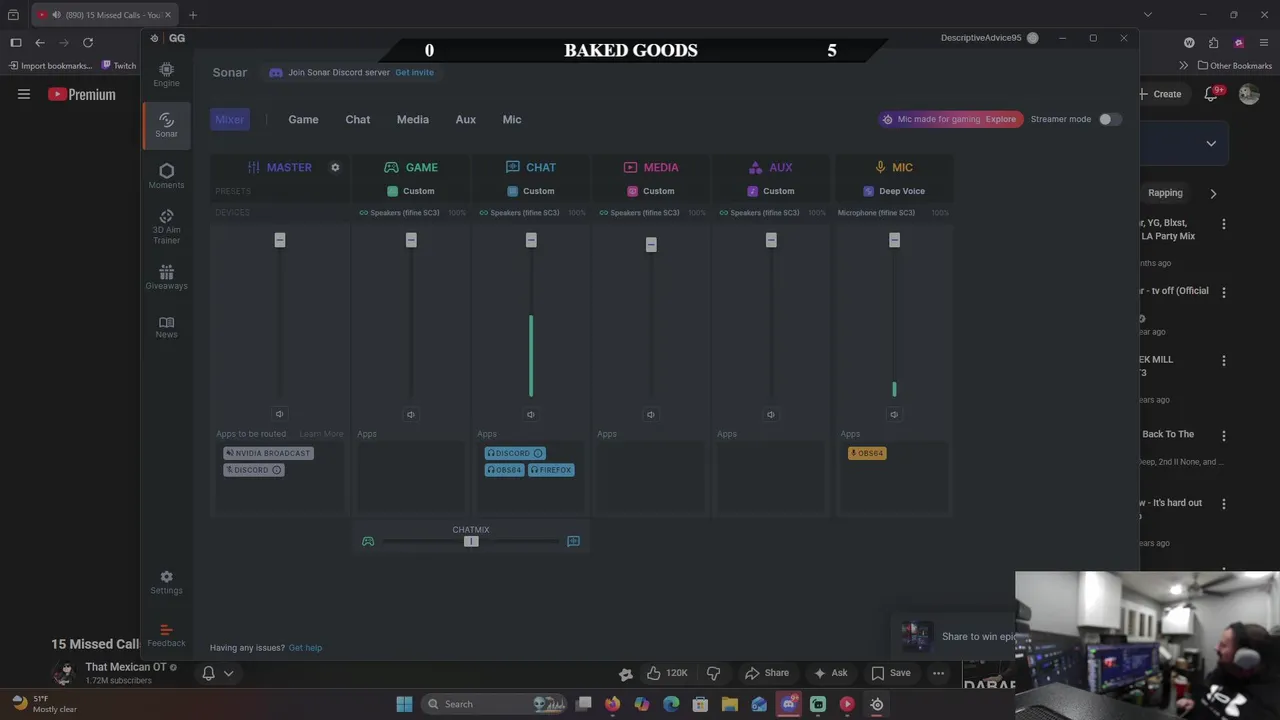Open YouTube hamburger menu in browser
This screenshot has height=720, width=1280.
(x=24, y=94)
